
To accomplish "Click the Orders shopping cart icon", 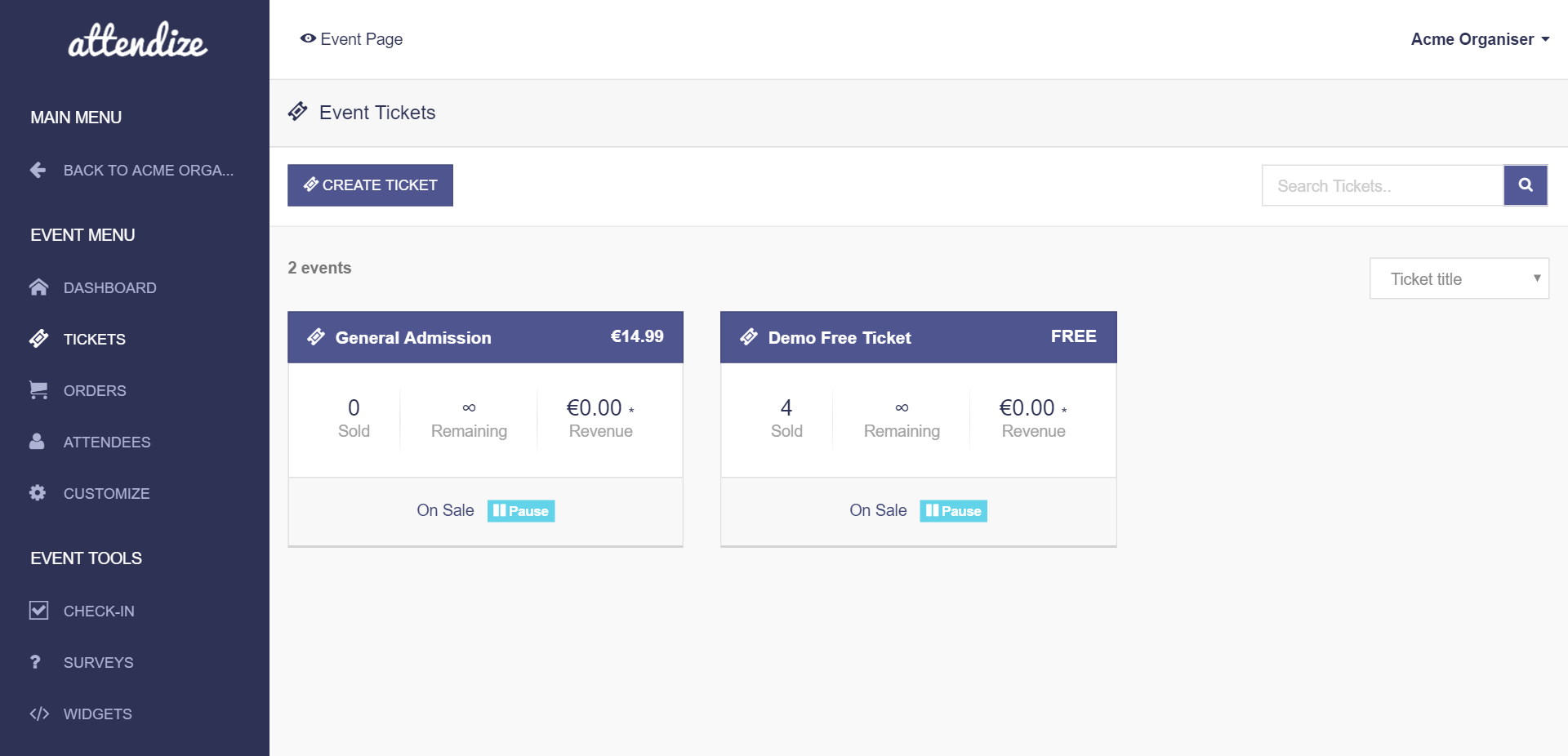I will tap(38, 390).
